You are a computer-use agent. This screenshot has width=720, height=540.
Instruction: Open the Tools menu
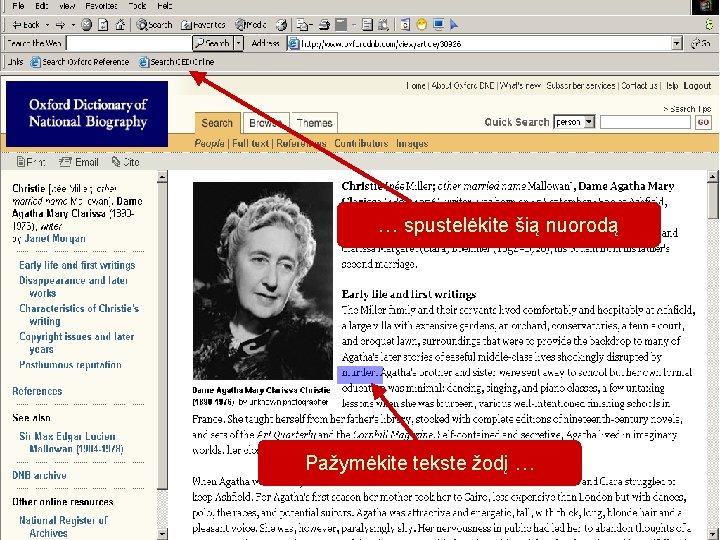coord(137,6)
